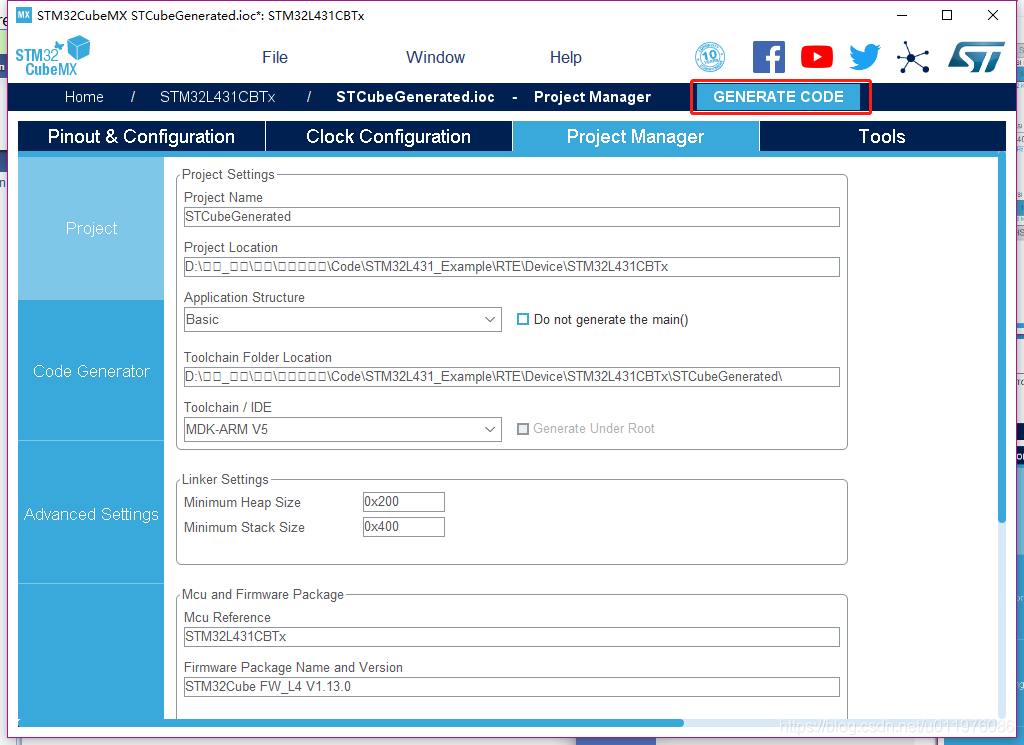This screenshot has height=745, width=1024.
Task: Click the ST community network icon
Action: 913,57
